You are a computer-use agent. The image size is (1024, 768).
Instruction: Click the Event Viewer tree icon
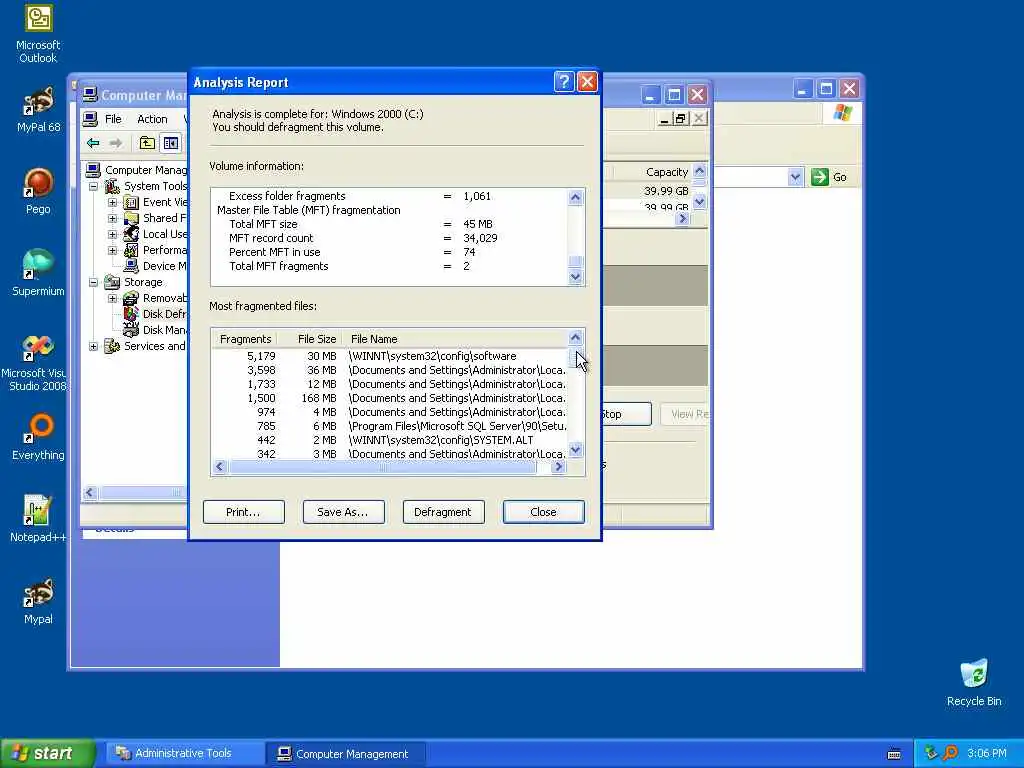coord(131,202)
